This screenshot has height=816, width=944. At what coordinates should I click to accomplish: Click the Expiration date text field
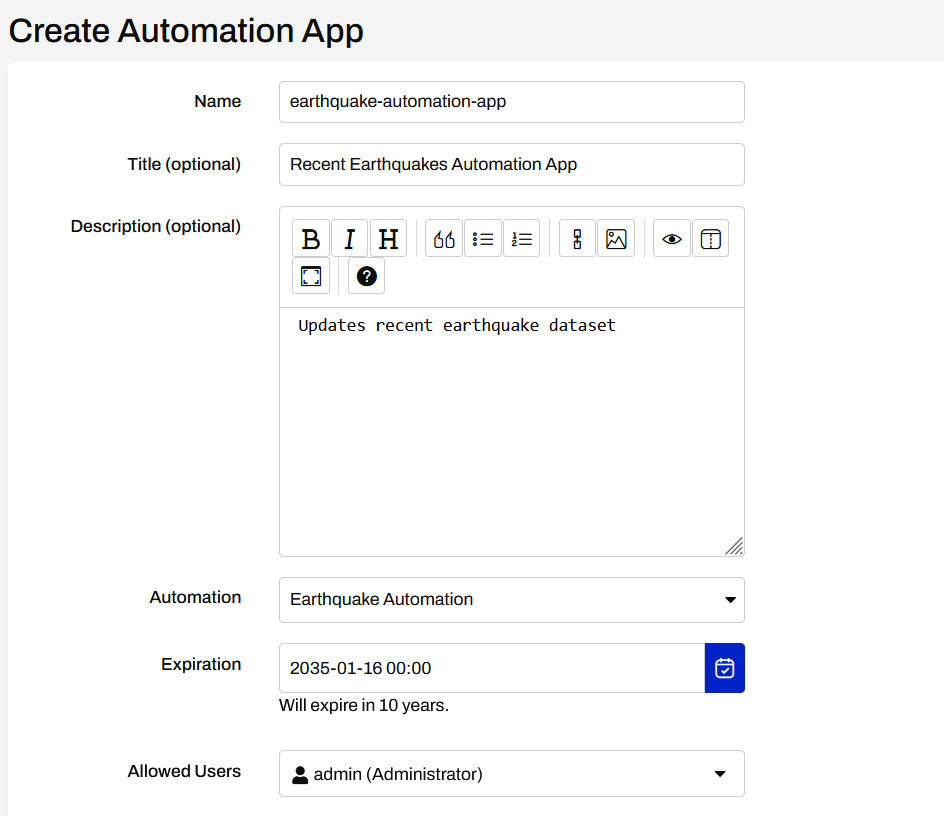[491, 668]
